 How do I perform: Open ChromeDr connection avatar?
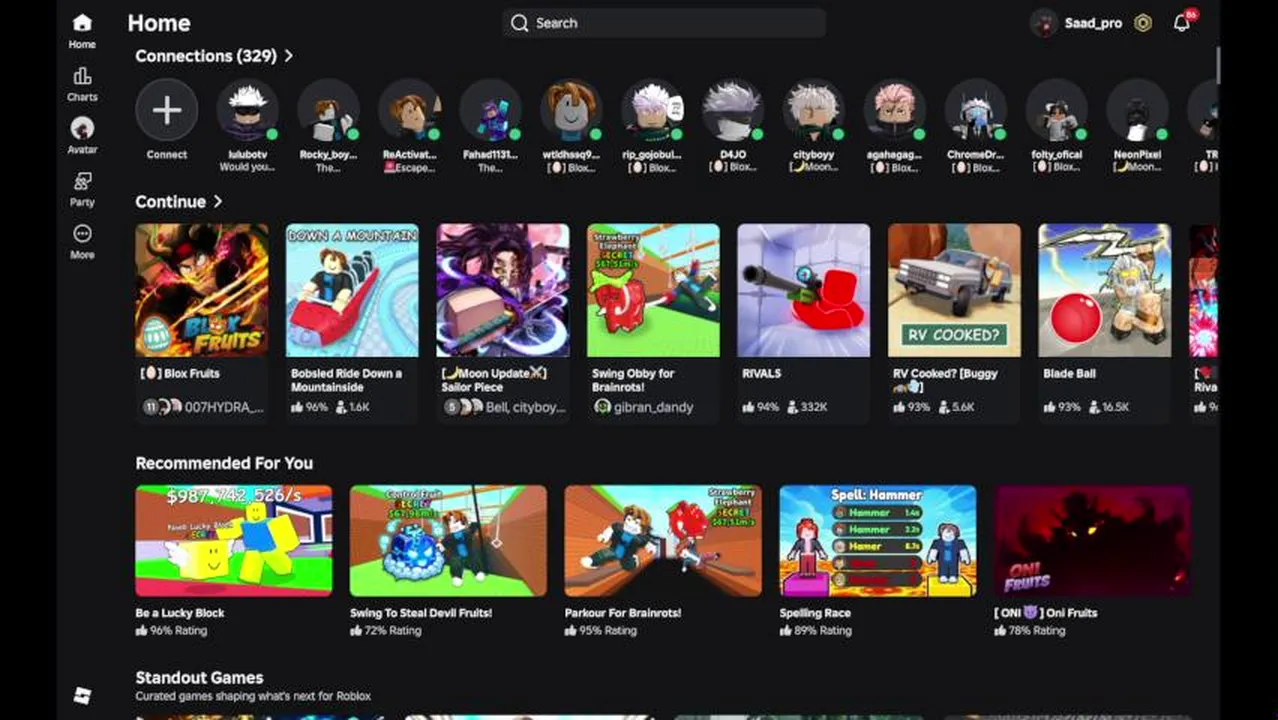tap(975, 110)
